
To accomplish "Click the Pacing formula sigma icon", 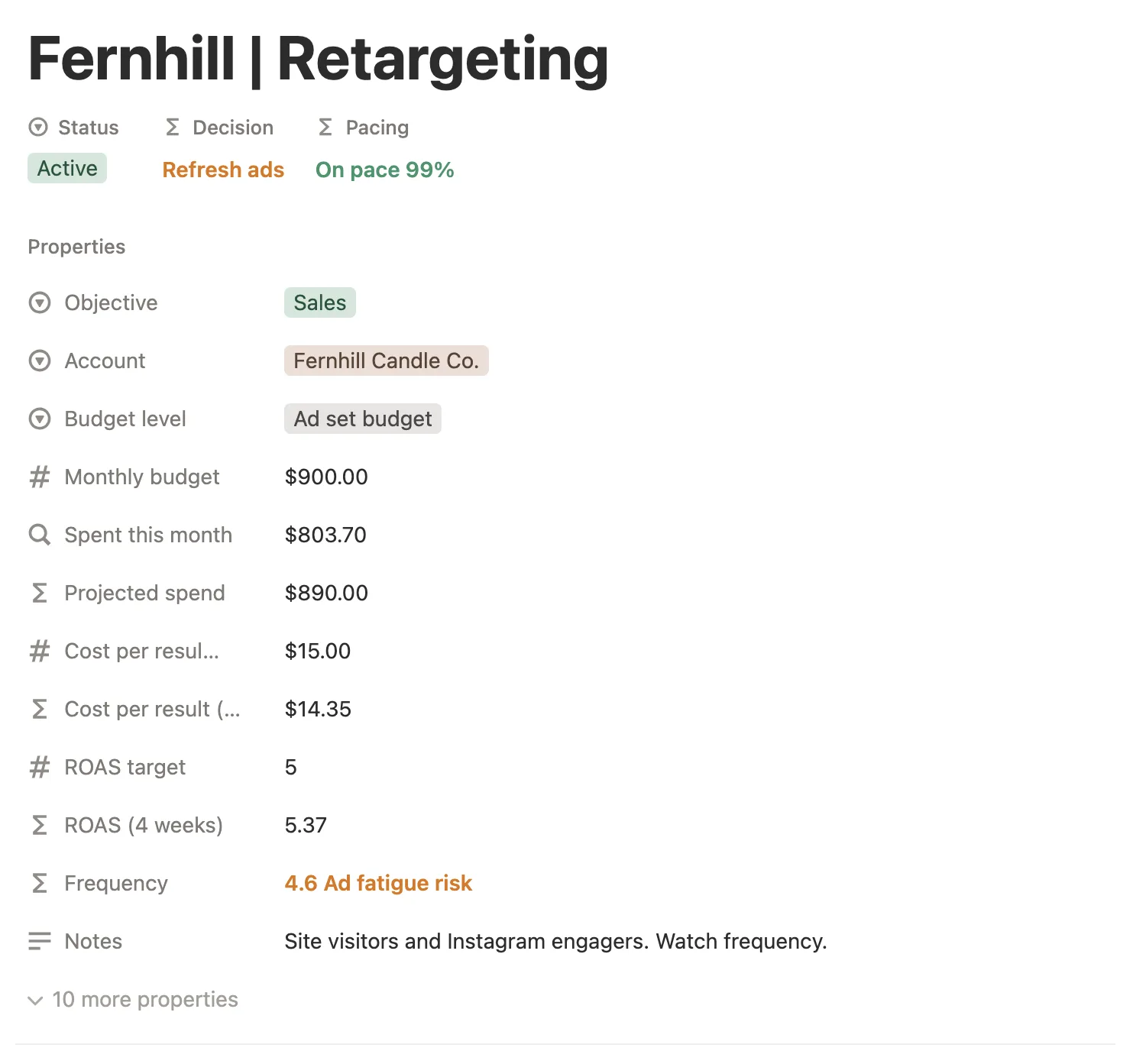I will point(325,128).
